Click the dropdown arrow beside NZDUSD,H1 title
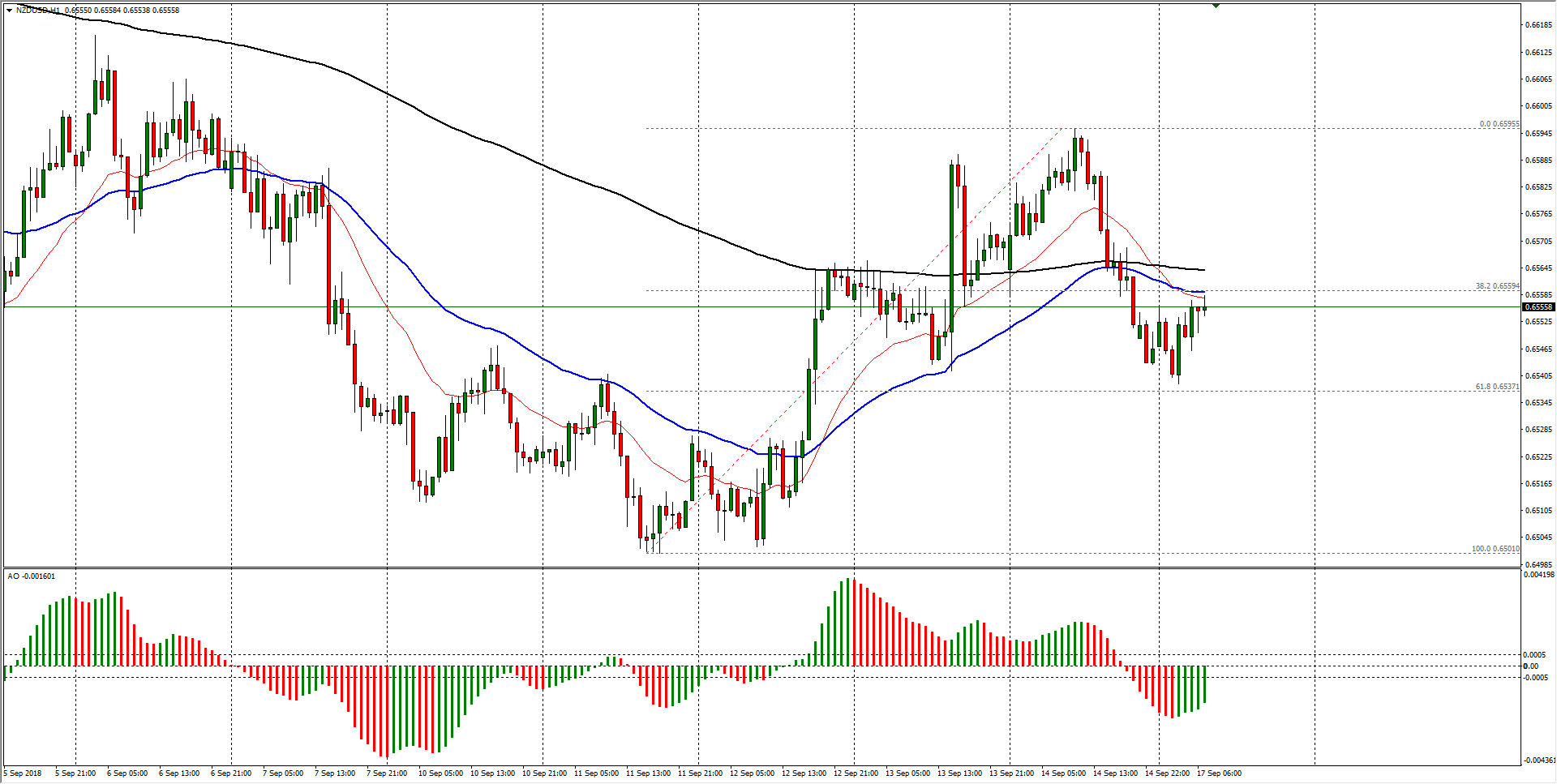Image resolution: width=1557 pixels, height=784 pixels. coord(9,11)
